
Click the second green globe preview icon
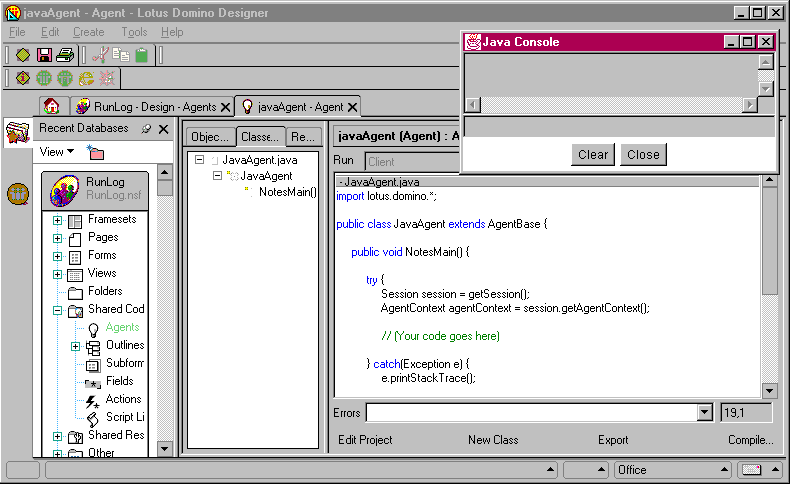point(65,78)
